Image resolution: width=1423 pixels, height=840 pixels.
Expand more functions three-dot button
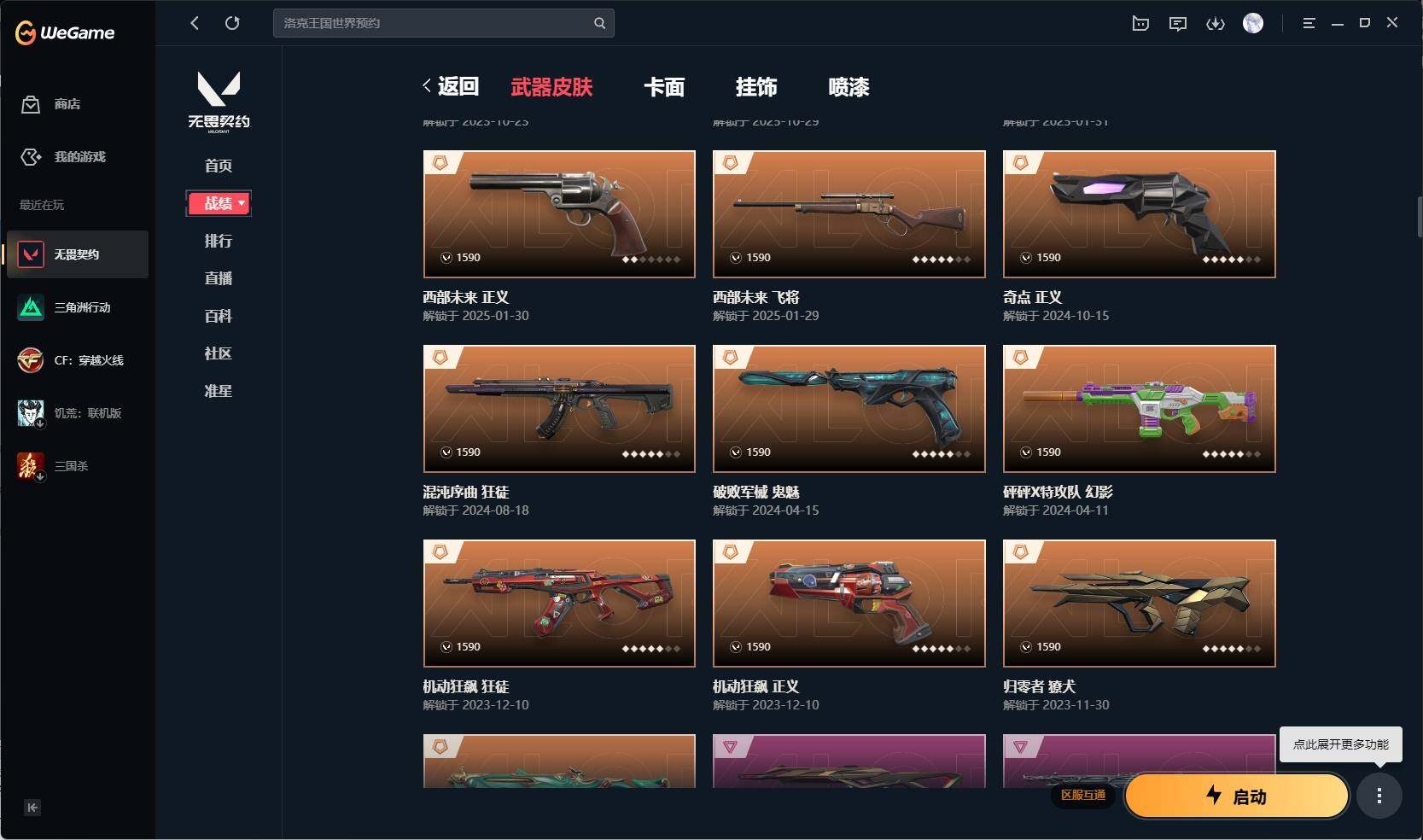pyautogui.click(x=1379, y=796)
